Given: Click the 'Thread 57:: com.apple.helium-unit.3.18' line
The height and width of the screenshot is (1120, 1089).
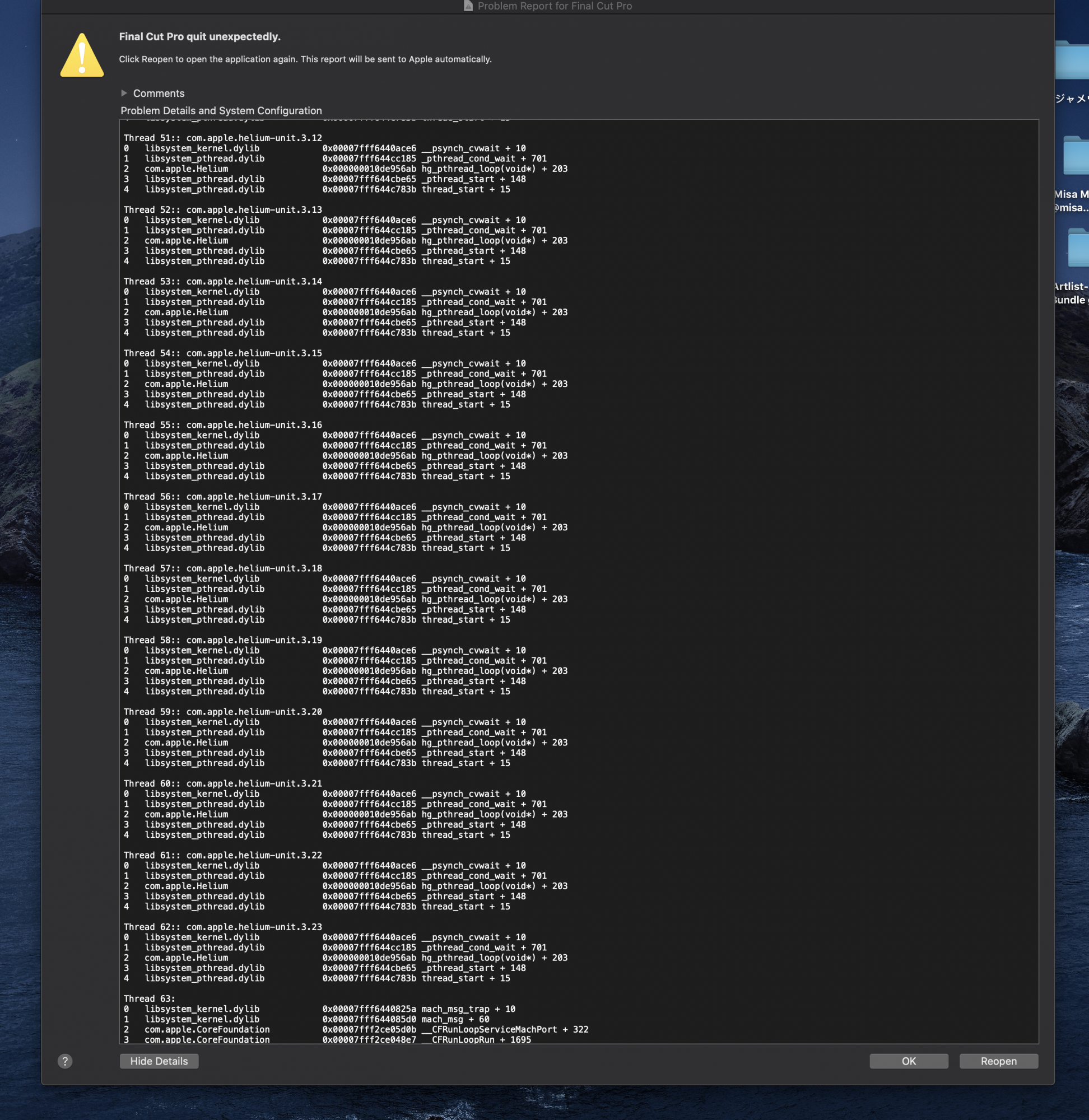Looking at the screenshot, I should pyautogui.click(x=222, y=568).
